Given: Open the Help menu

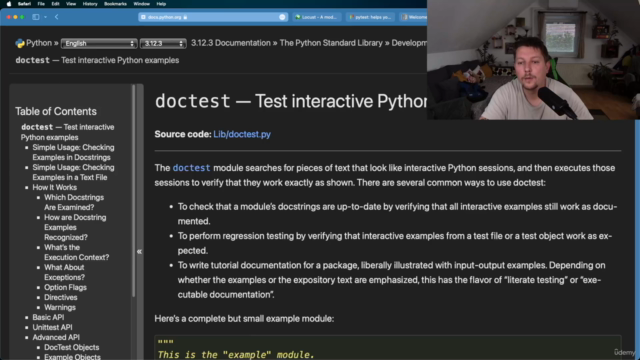Looking at the screenshot, I should [x=161, y=4].
